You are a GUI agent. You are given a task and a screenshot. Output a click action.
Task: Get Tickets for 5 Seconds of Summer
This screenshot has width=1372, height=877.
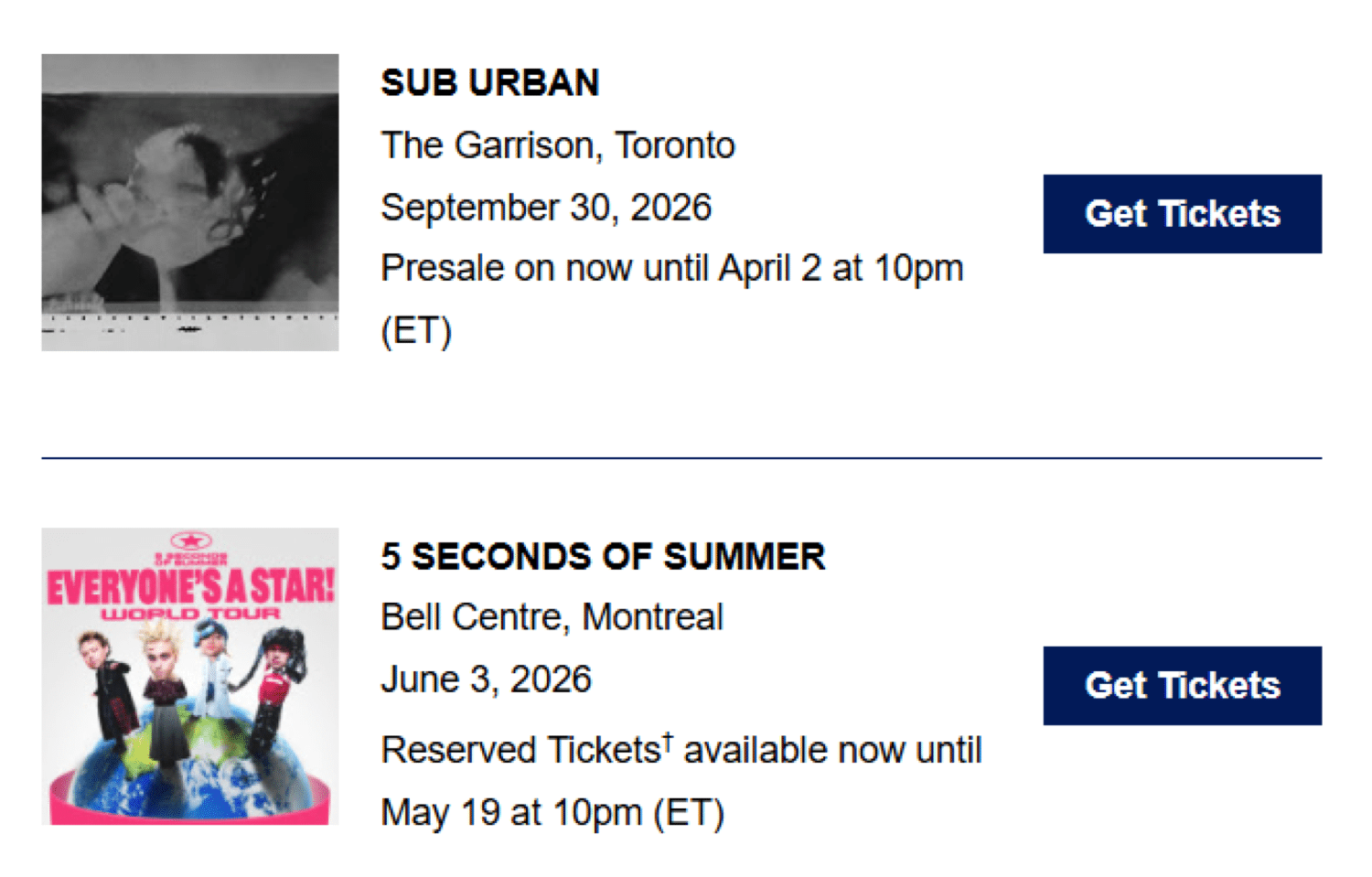click(x=1182, y=686)
